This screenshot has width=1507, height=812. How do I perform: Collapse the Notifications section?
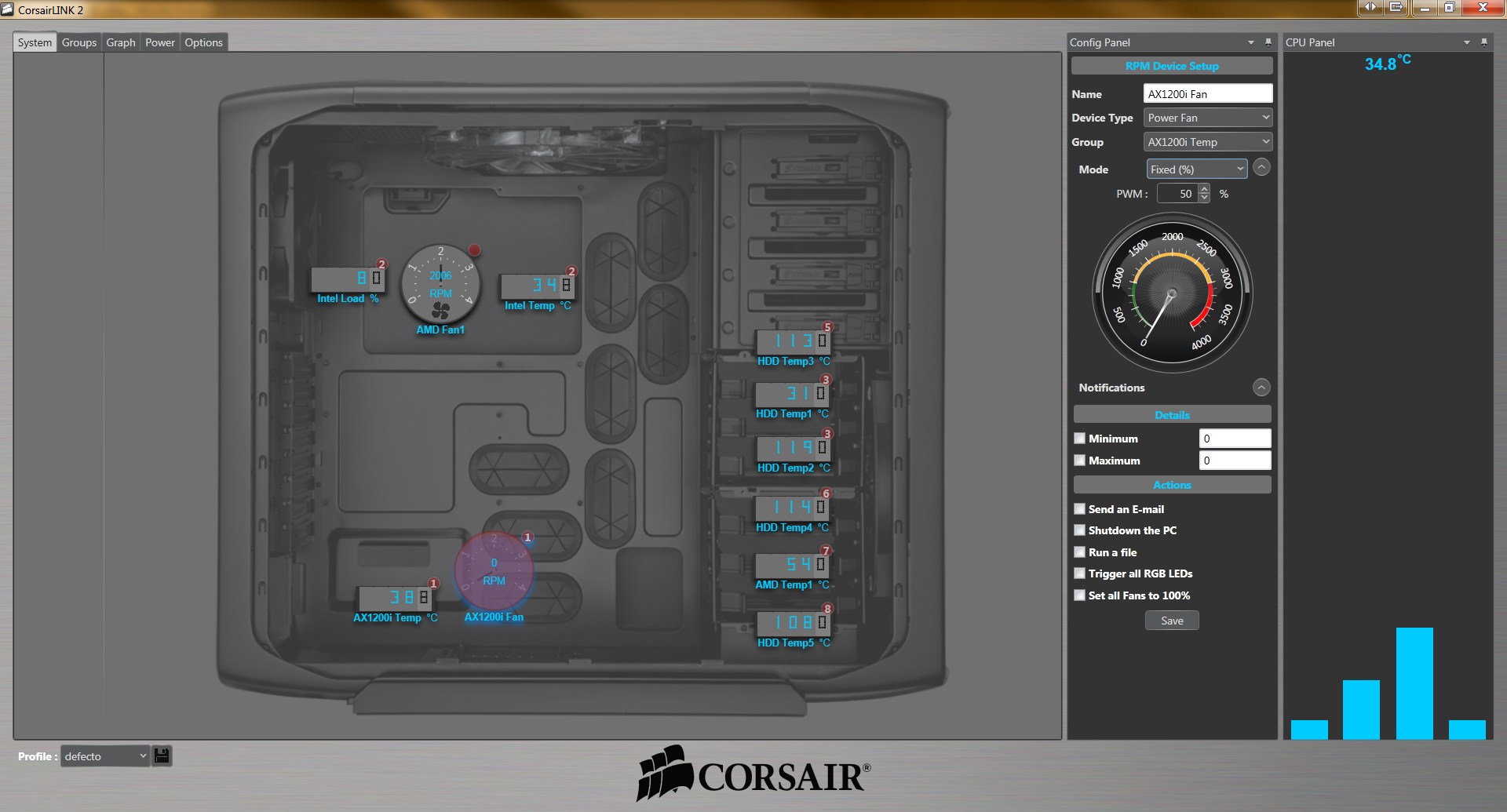point(1261,388)
